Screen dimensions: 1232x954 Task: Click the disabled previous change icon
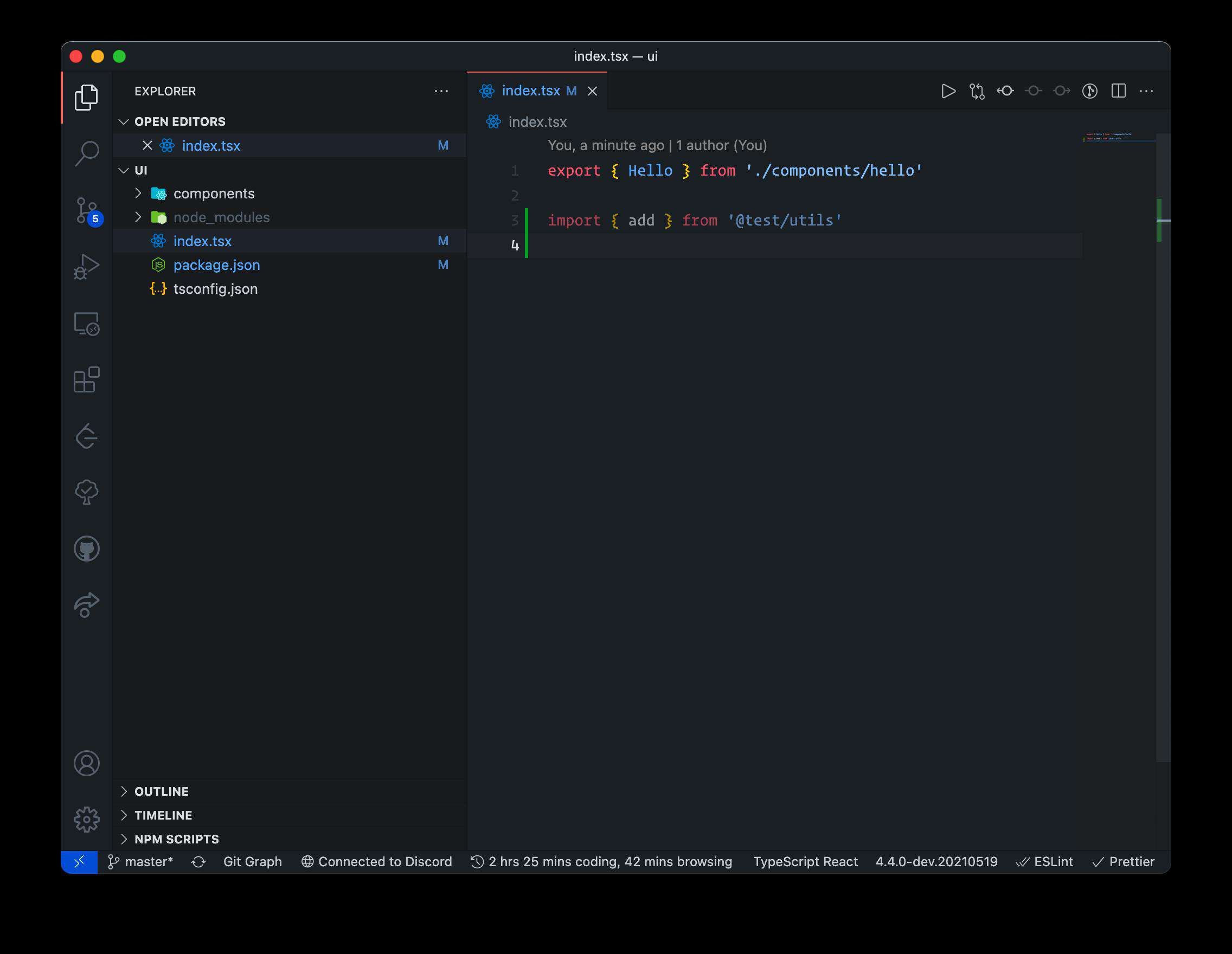[x=1033, y=91]
